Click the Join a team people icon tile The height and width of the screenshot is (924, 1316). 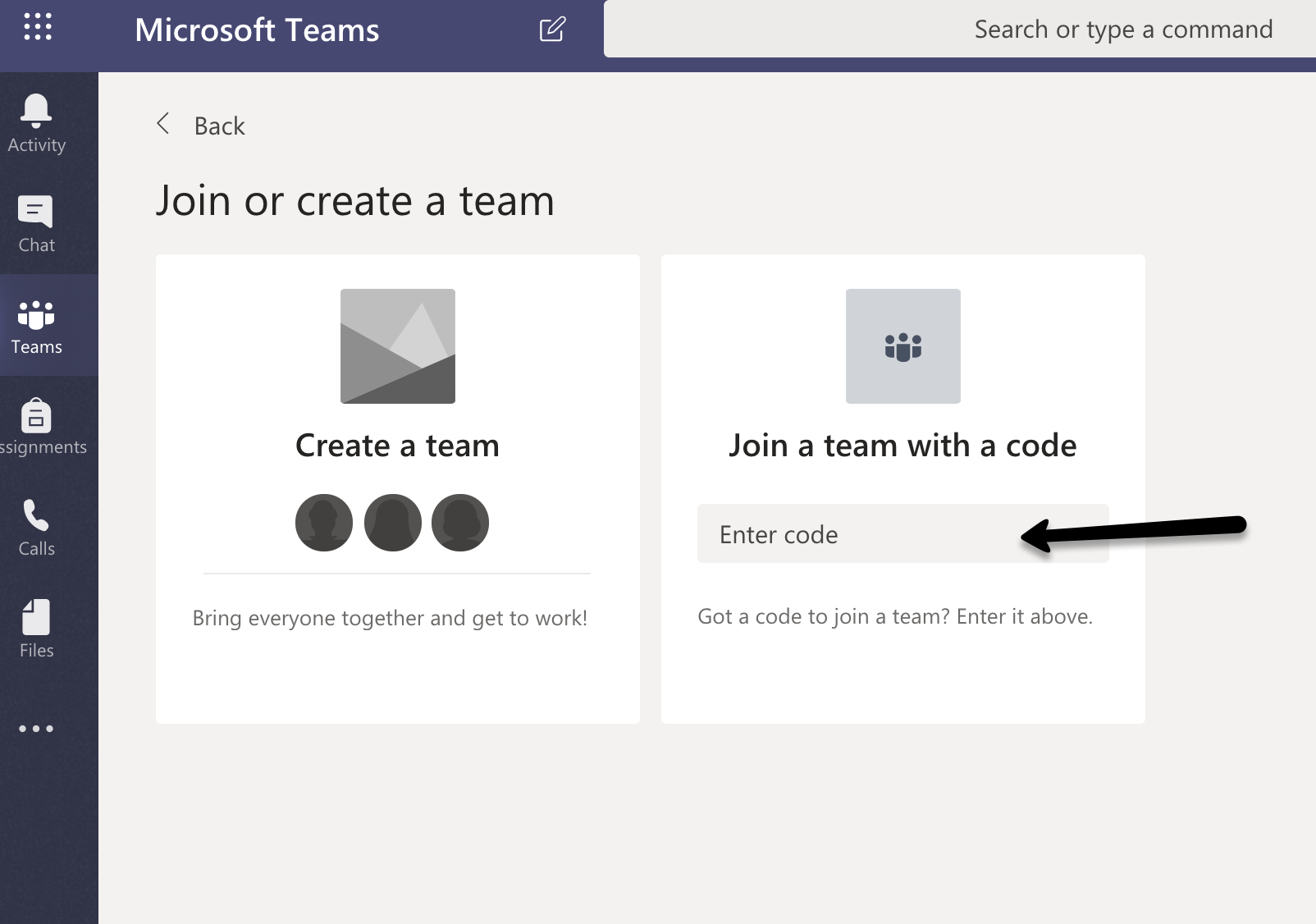pyautogui.click(x=903, y=346)
